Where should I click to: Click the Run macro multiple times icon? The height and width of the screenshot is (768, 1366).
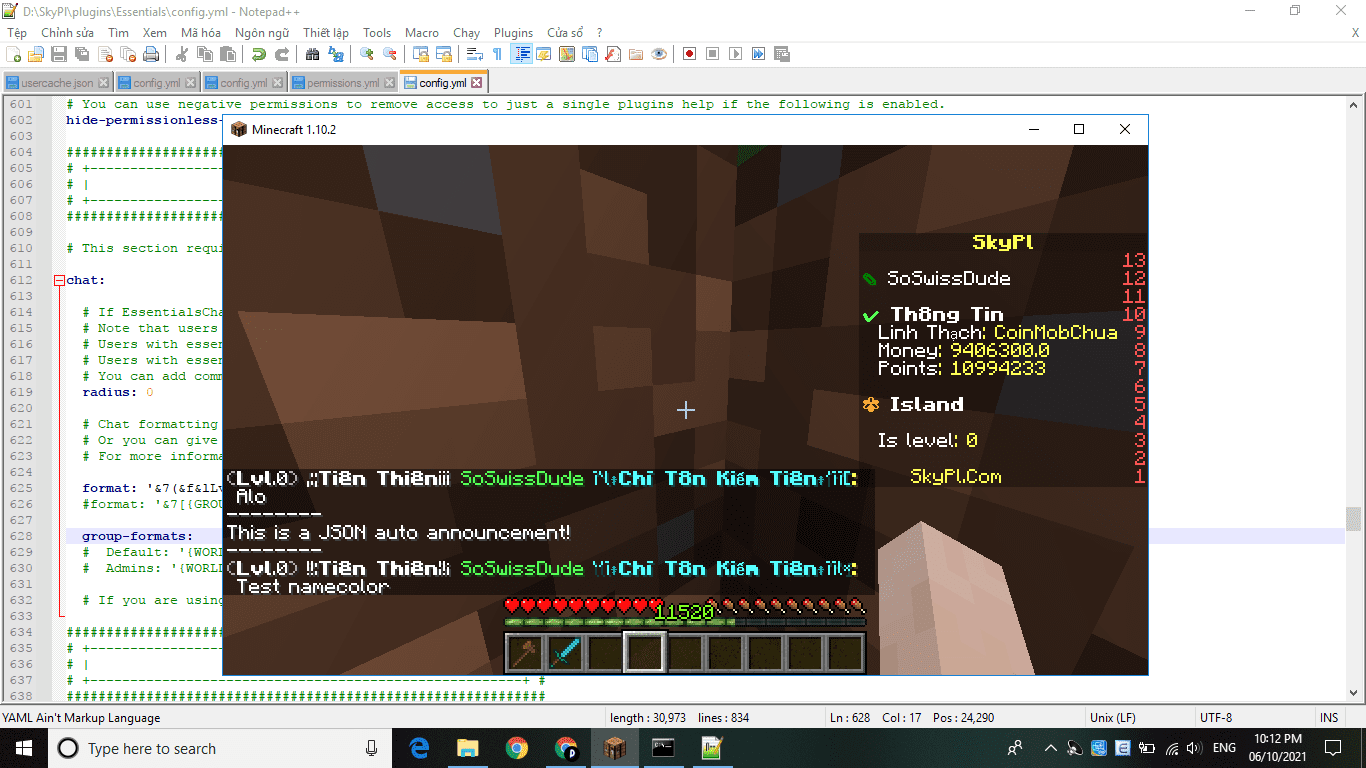(x=758, y=54)
